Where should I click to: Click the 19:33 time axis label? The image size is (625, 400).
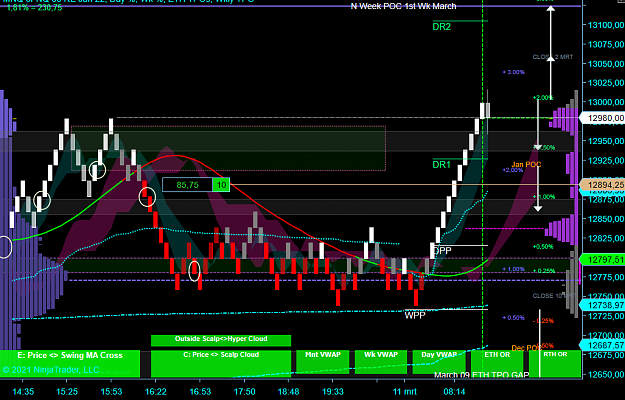(332, 392)
